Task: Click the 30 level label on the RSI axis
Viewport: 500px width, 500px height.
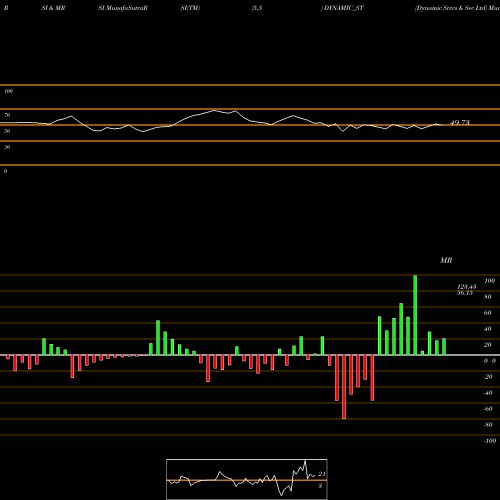Action: pyautogui.click(x=7, y=147)
